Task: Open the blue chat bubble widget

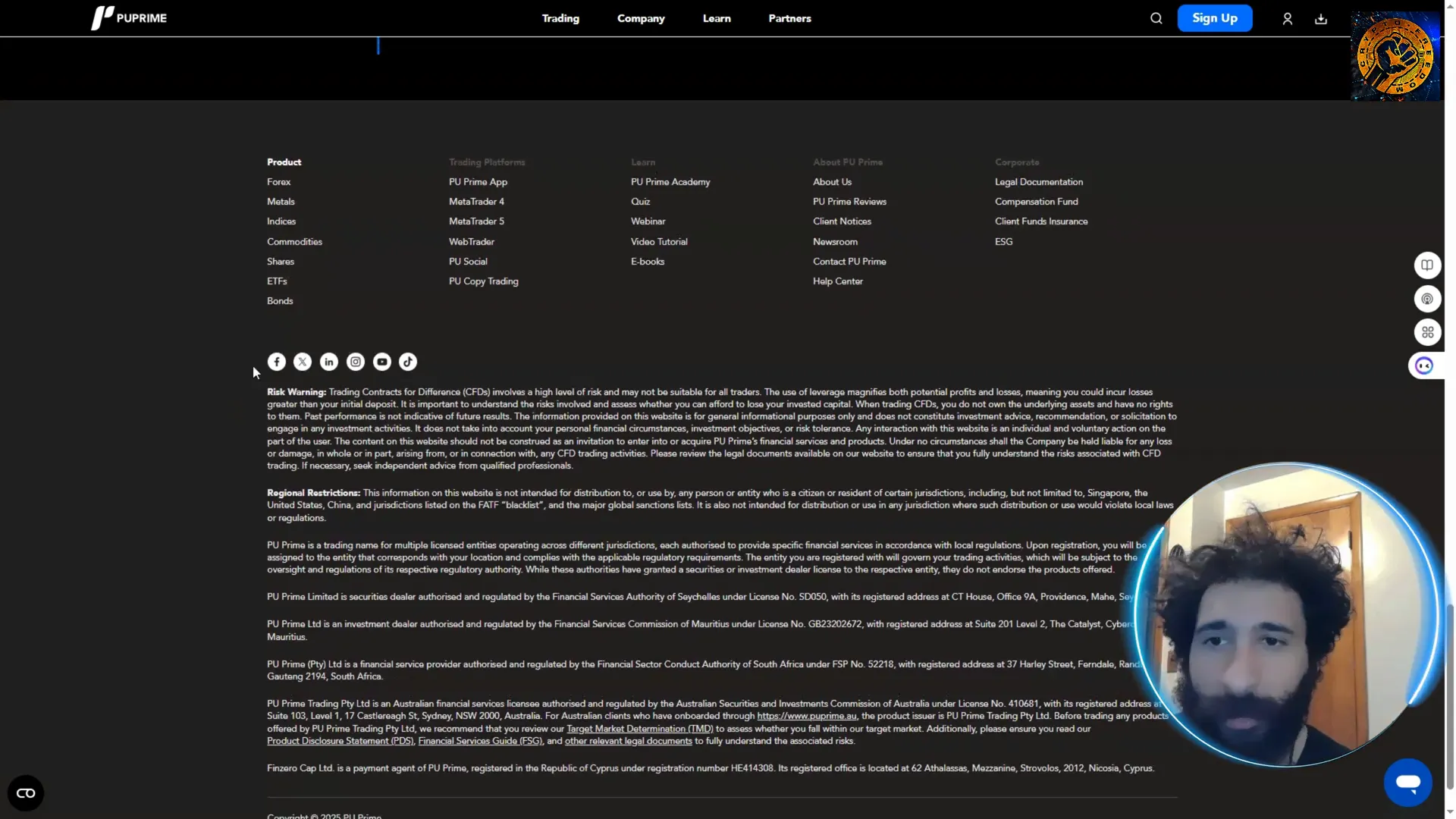Action: click(1407, 783)
